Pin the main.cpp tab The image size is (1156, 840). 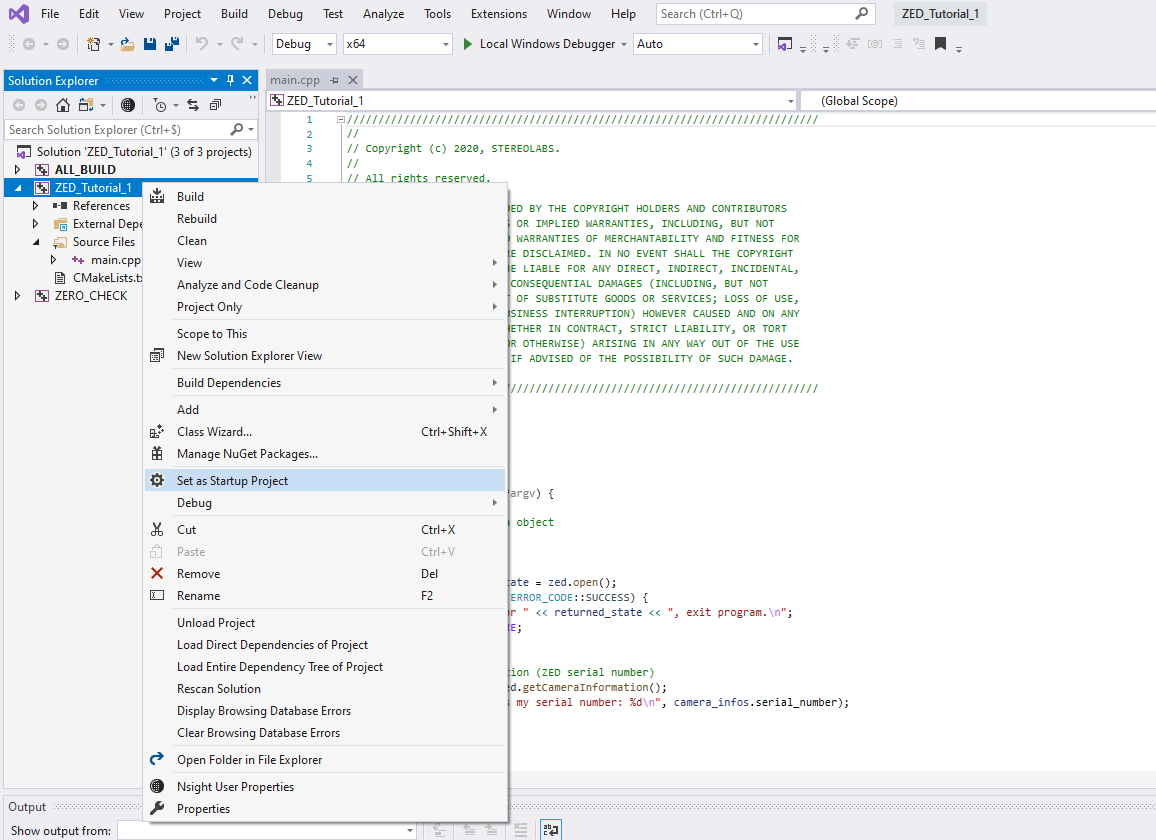[335, 80]
